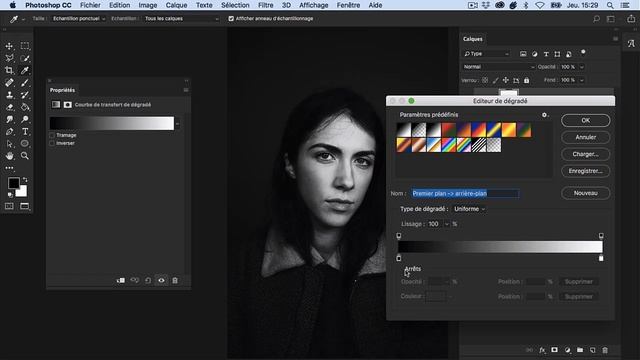The width and height of the screenshot is (640, 360).
Task: Click the Nouveau button
Action: point(586,193)
